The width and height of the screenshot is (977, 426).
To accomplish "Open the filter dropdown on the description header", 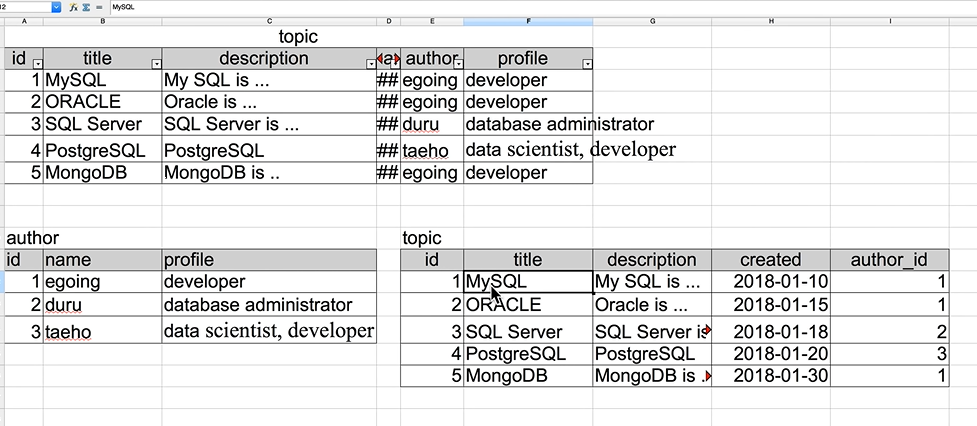I will tap(371, 64).
